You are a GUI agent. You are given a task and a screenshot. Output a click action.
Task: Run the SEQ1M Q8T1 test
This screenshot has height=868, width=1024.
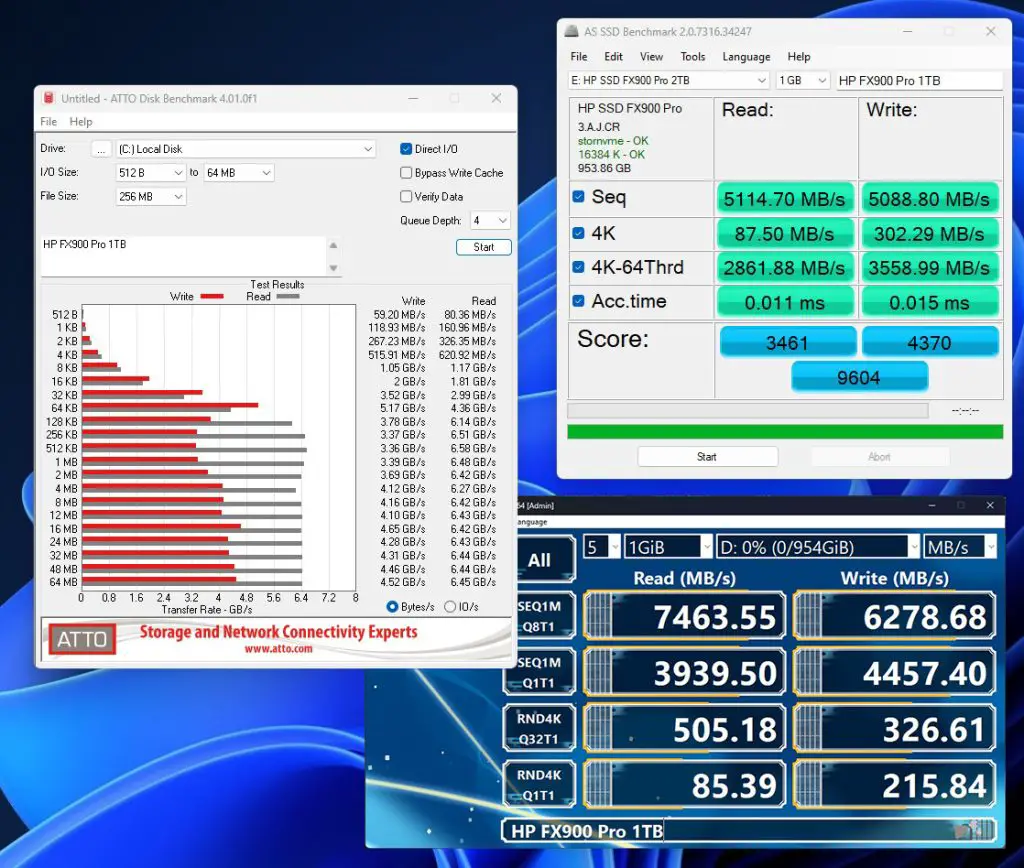[539, 616]
